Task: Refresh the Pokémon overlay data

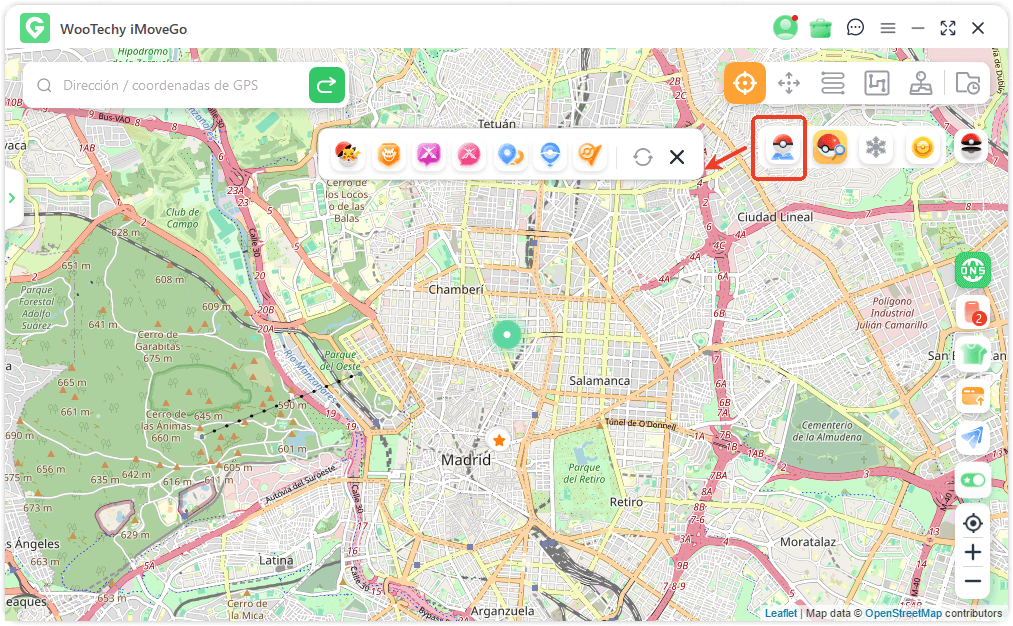Action: click(x=643, y=156)
